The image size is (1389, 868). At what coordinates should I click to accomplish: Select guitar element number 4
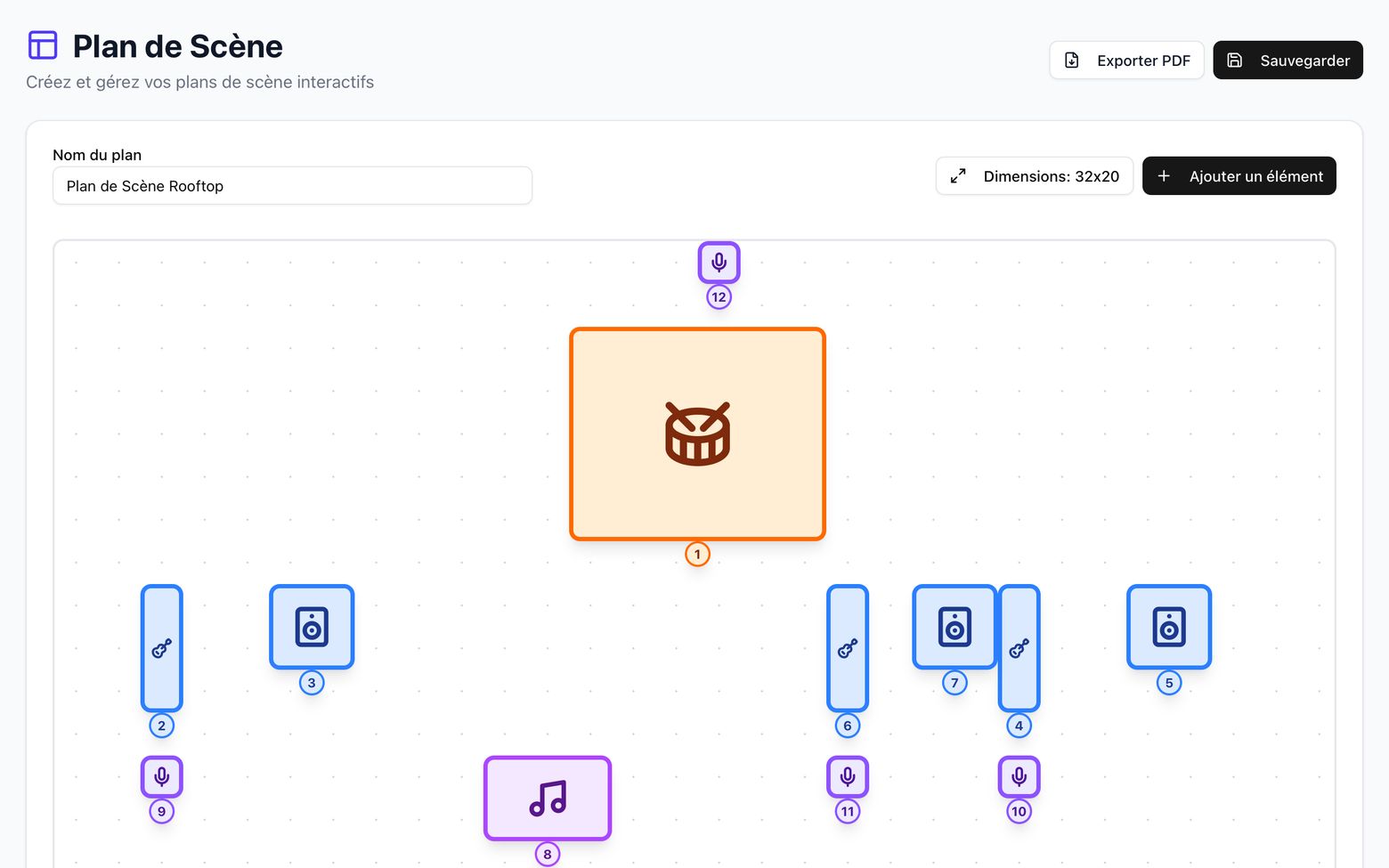click(x=1019, y=648)
